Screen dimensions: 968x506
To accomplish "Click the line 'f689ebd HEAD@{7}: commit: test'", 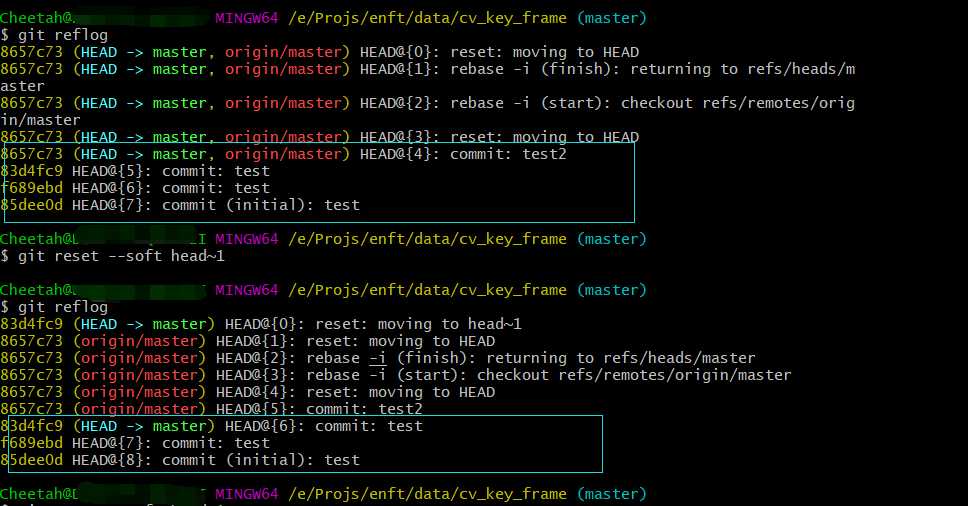I will [135, 442].
